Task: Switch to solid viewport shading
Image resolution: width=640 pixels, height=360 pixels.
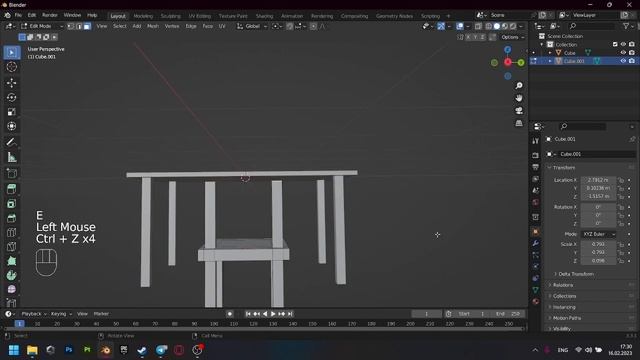Action: 497,26
